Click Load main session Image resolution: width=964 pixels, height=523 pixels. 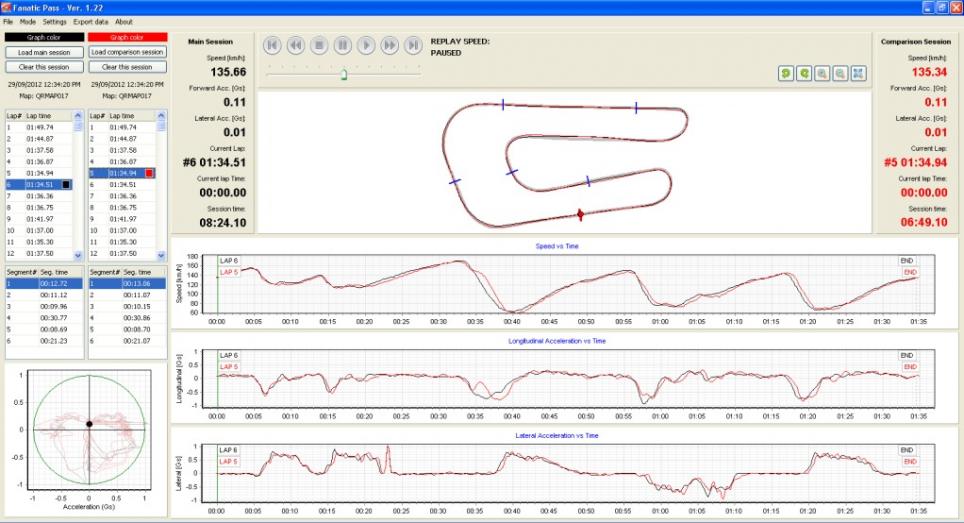coord(44,52)
